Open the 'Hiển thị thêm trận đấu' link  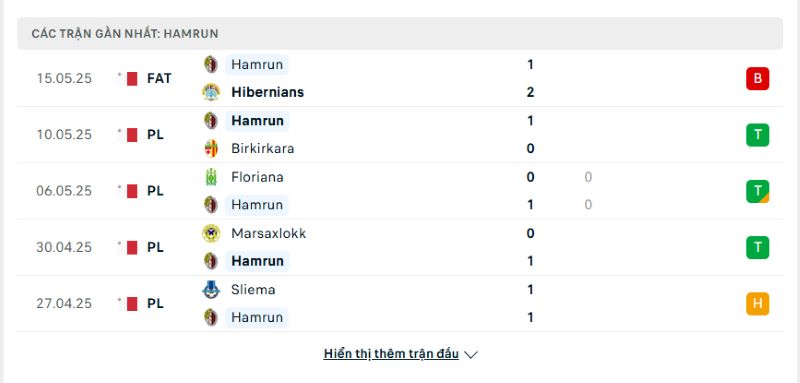(x=391, y=354)
